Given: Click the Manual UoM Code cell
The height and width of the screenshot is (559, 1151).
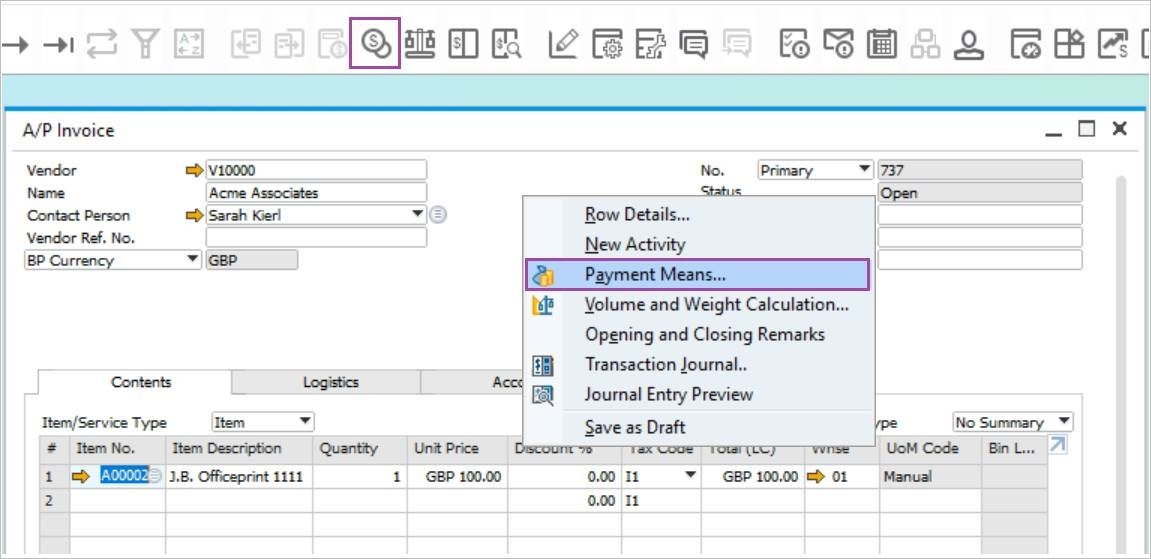Looking at the screenshot, I should click(x=929, y=477).
